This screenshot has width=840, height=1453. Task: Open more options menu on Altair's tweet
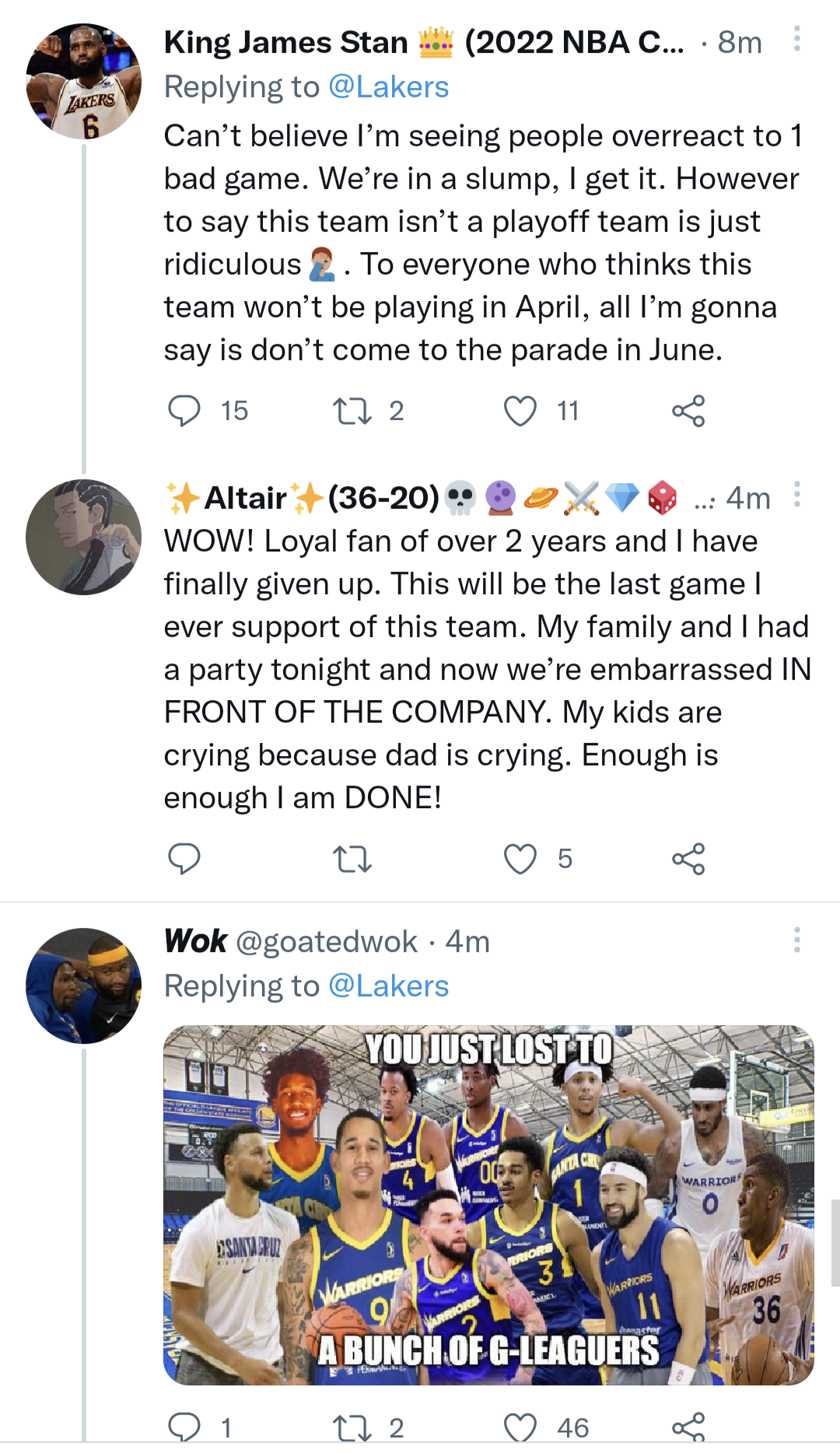pyautogui.click(x=797, y=495)
